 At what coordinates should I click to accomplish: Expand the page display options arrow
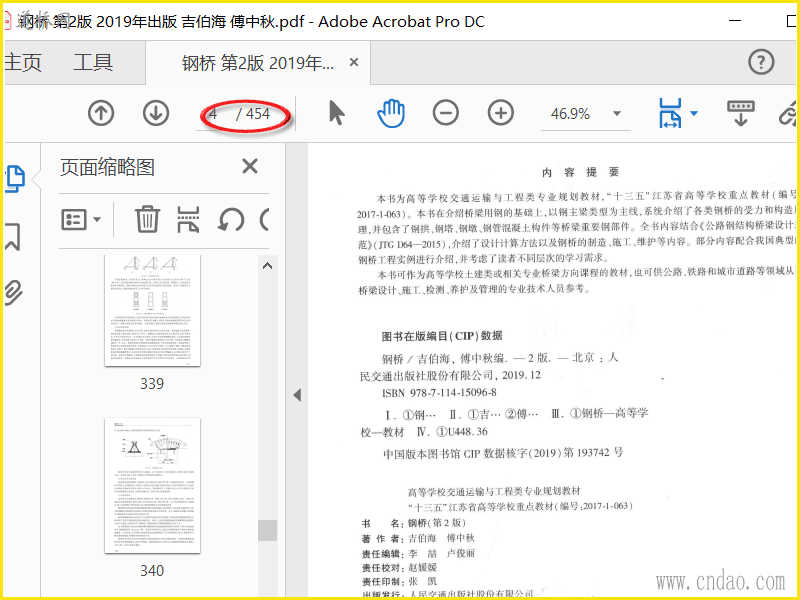[694, 113]
